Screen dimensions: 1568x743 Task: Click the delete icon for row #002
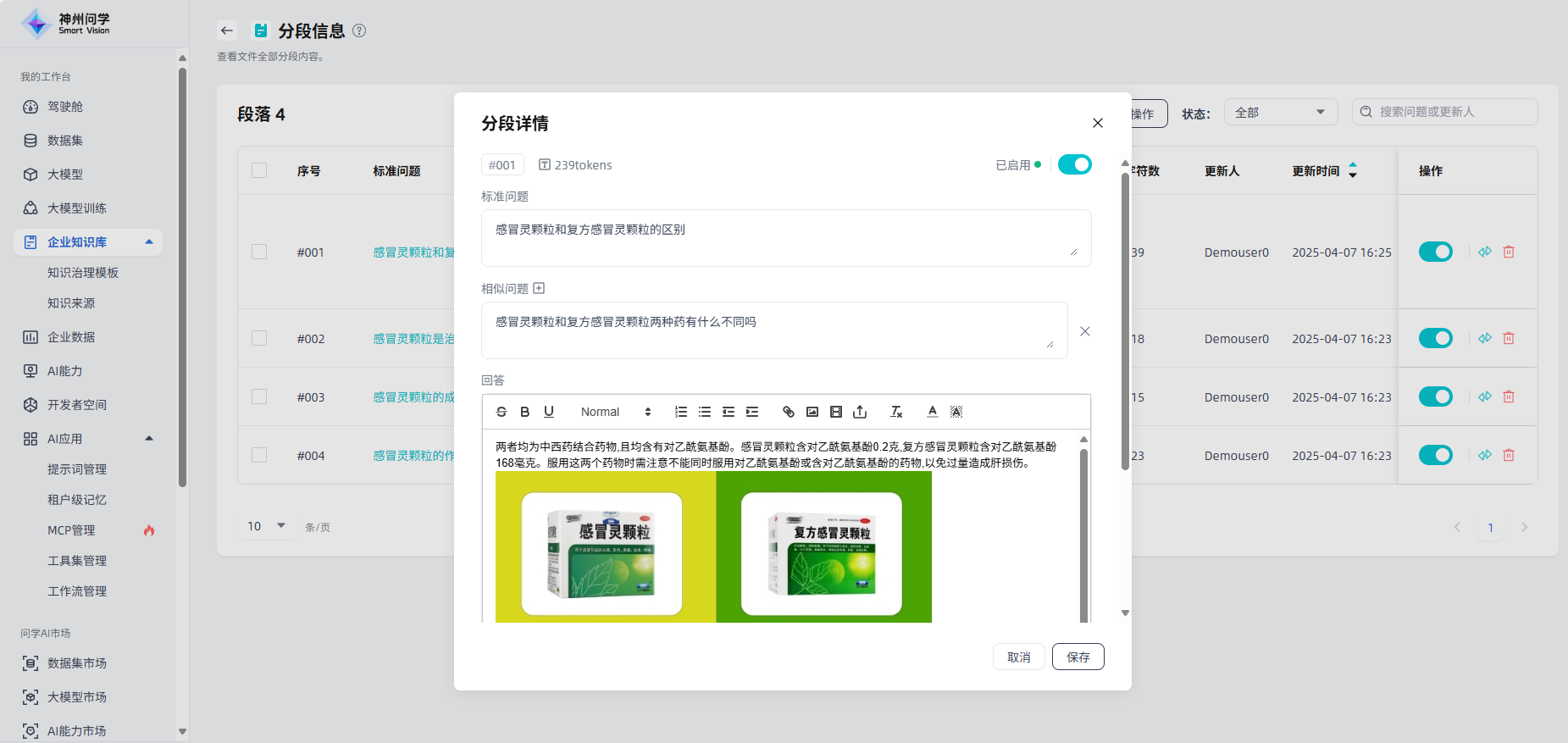click(1509, 338)
